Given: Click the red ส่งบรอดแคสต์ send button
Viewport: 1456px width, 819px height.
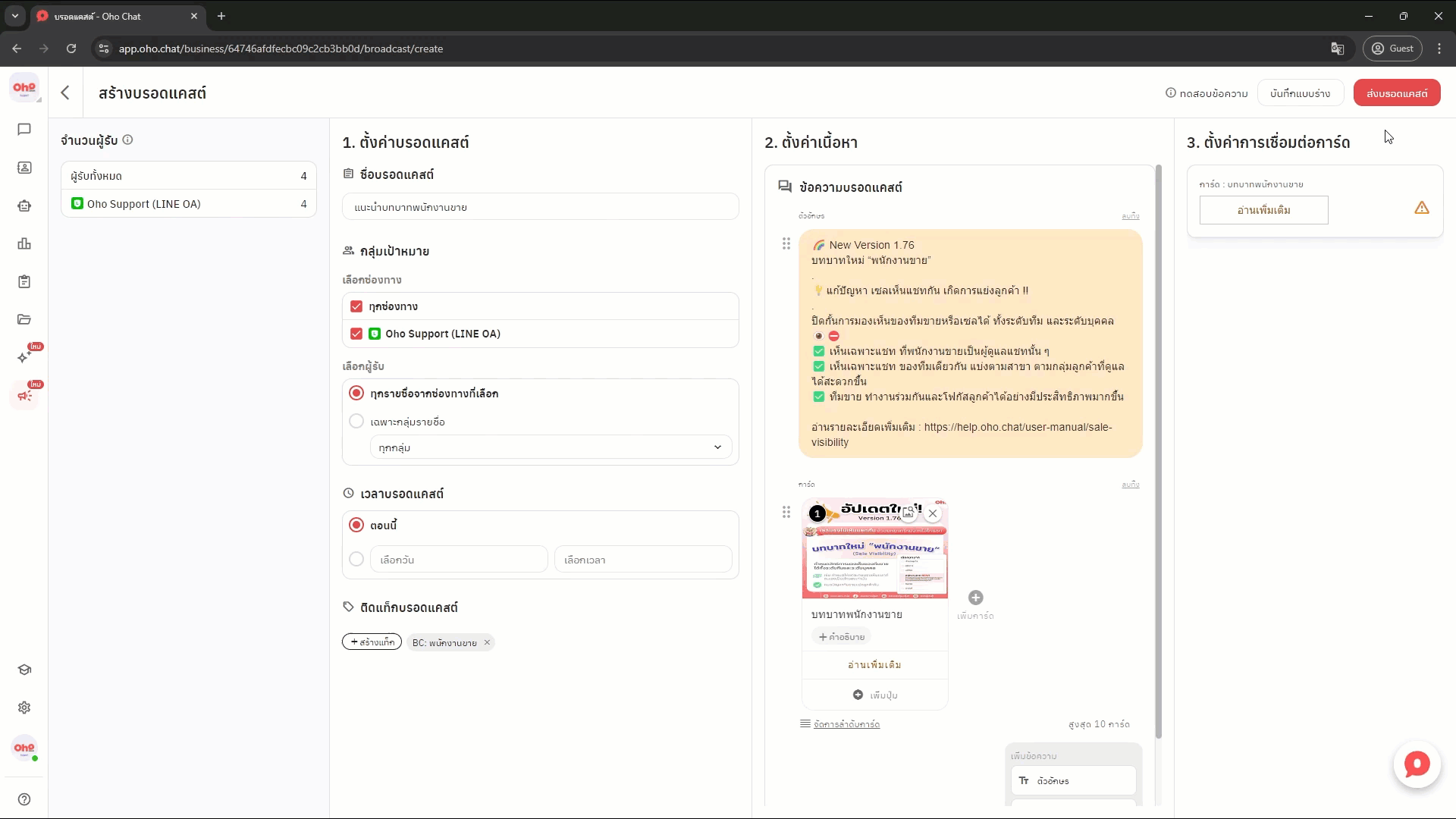Looking at the screenshot, I should [1397, 93].
